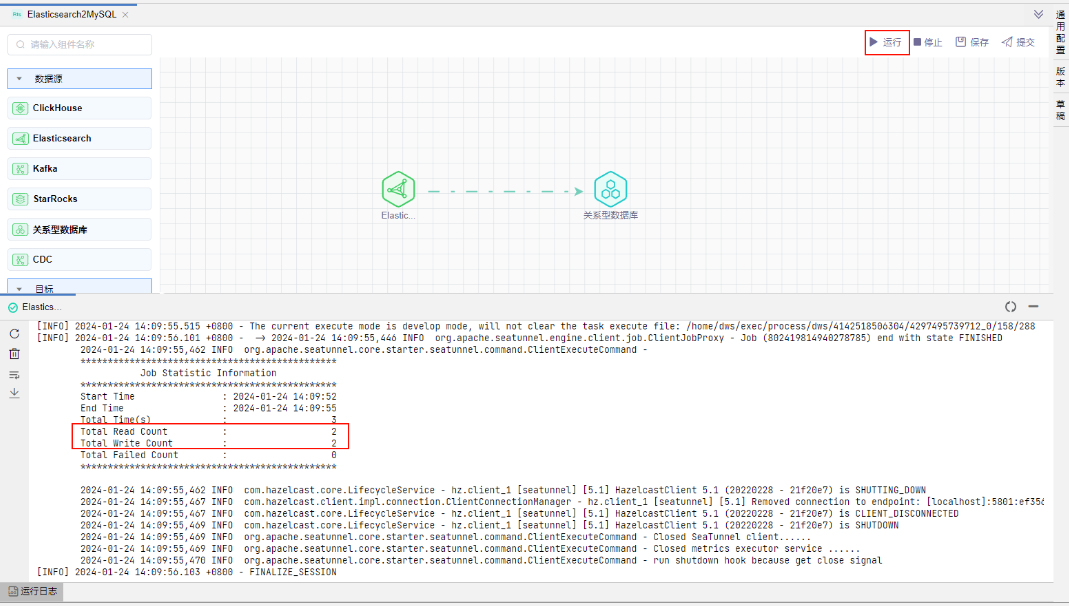Expand the double-chevron at top right
The image size is (1069, 606).
click(x=1038, y=14)
